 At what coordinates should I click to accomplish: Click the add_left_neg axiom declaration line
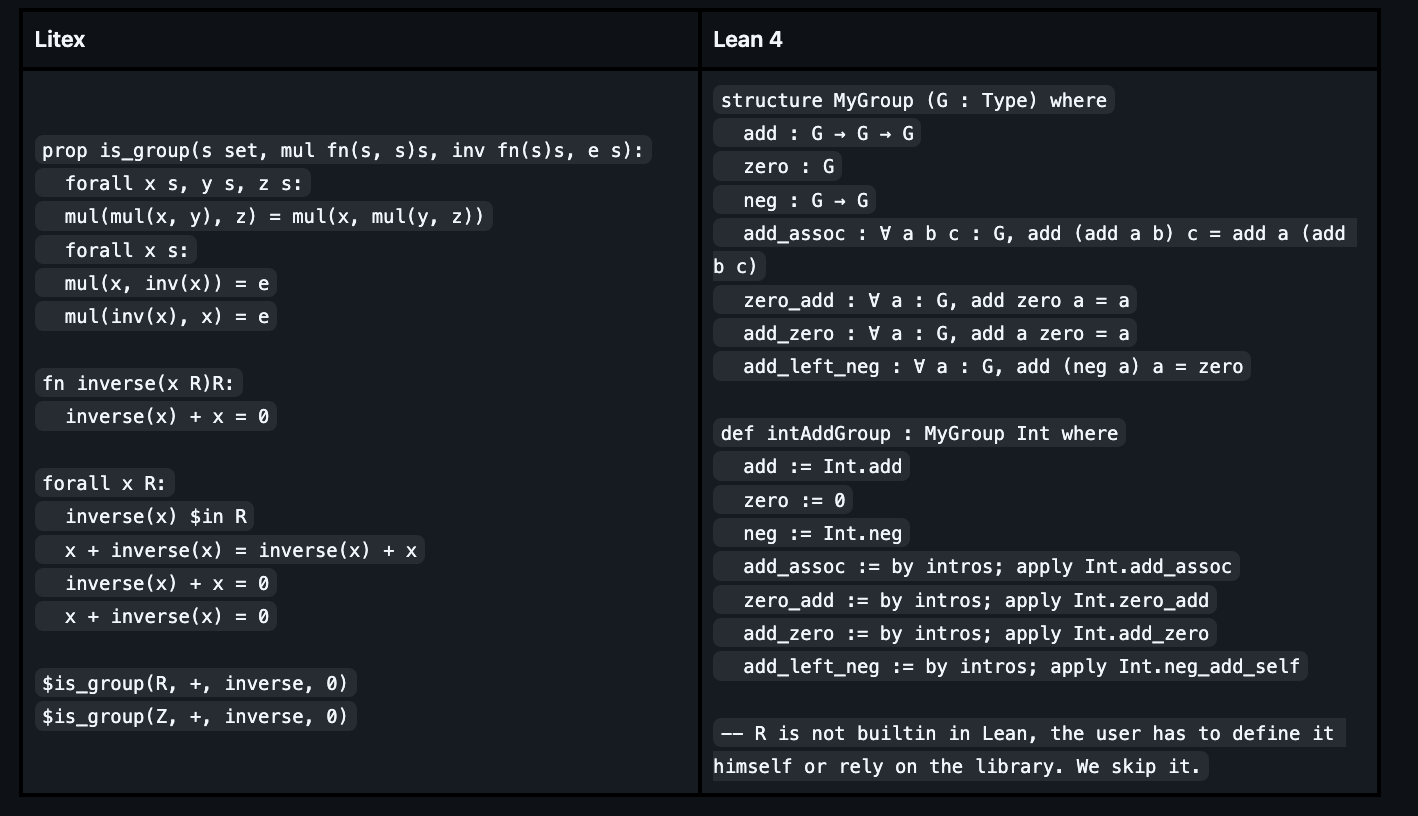point(982,367)
